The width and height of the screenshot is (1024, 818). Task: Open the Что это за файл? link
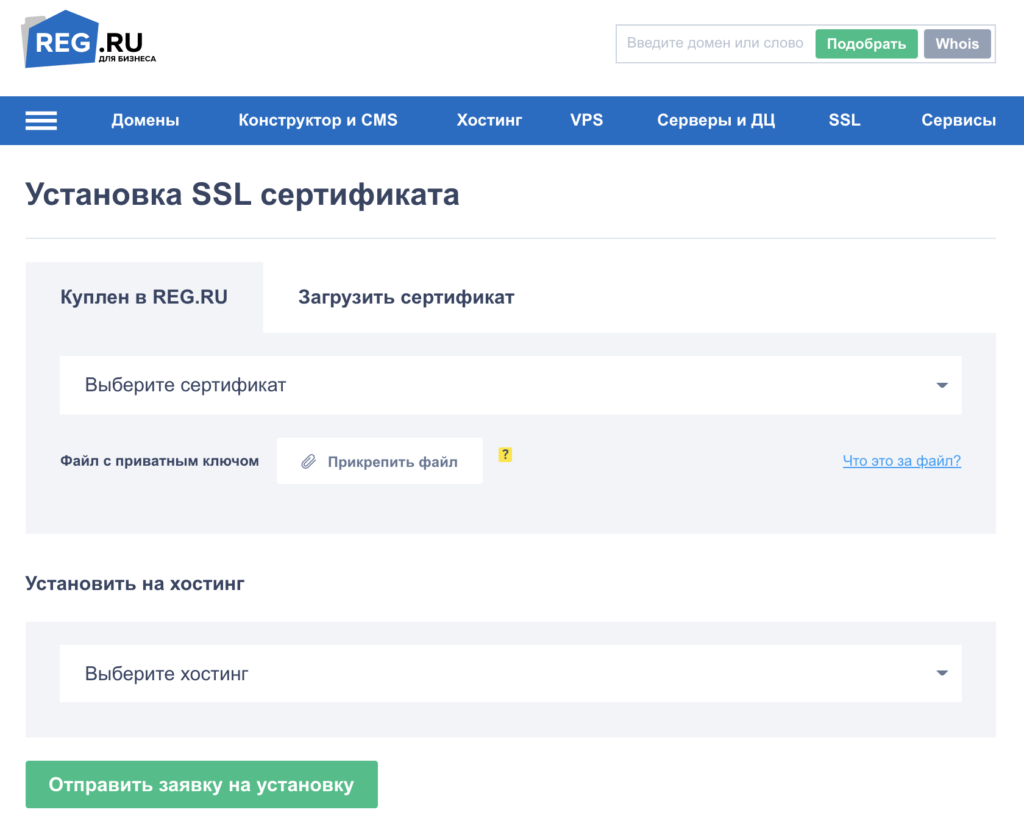click(901, 461)
